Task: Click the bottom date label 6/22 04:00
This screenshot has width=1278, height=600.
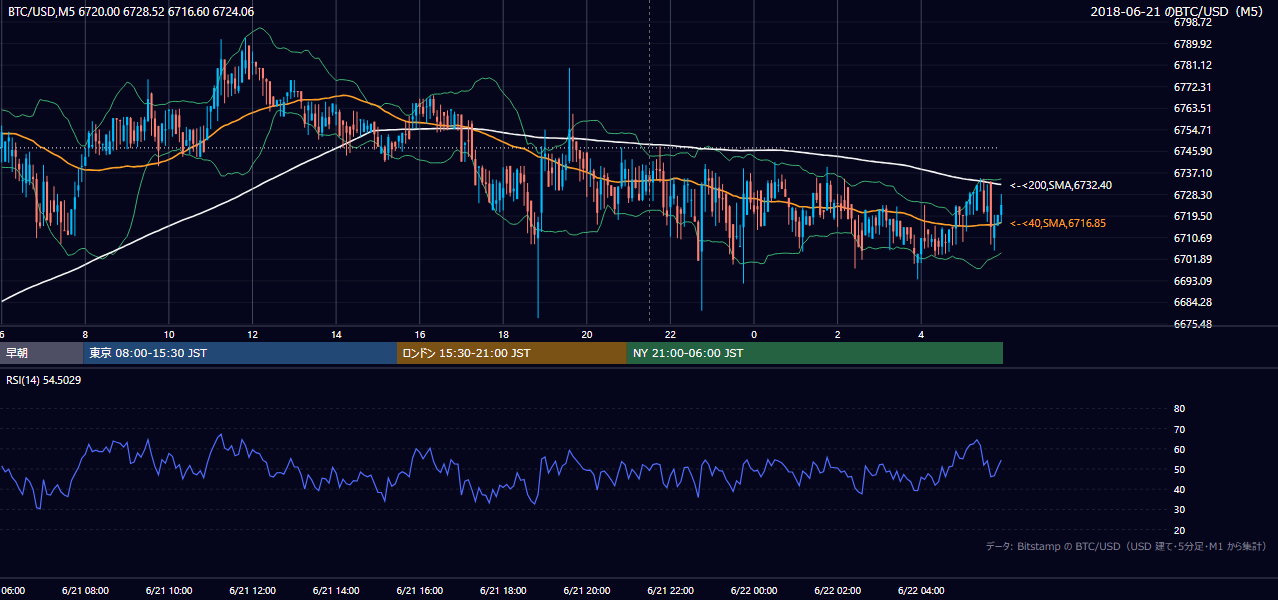Action: pyautogui.click(x=921, y=591)
